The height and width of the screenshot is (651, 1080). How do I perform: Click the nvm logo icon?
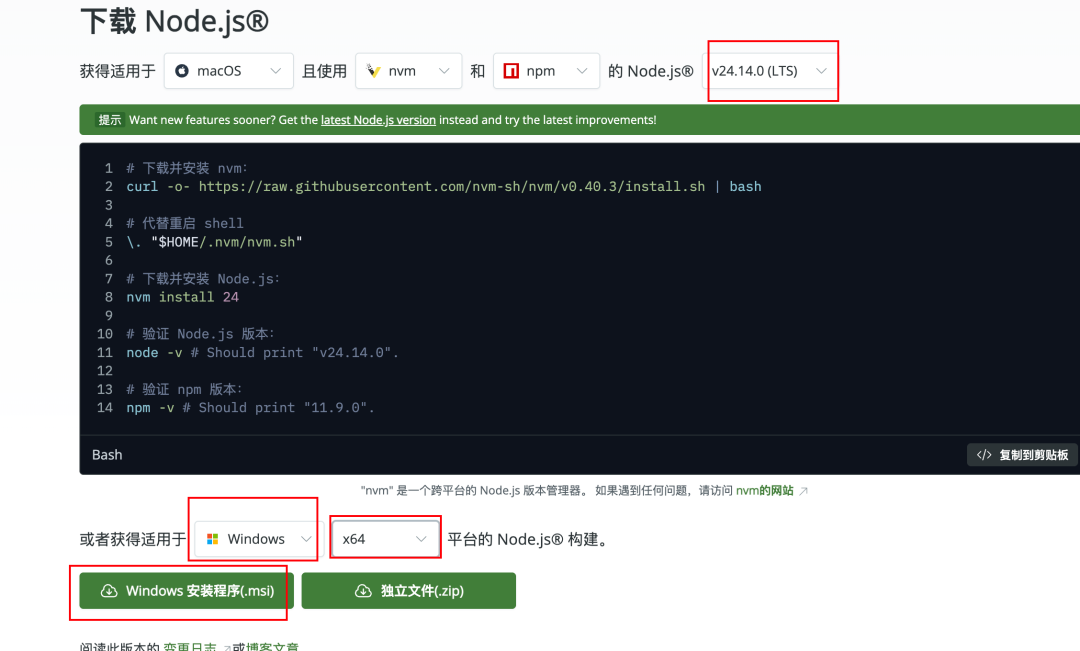click(x=373, y=71)
